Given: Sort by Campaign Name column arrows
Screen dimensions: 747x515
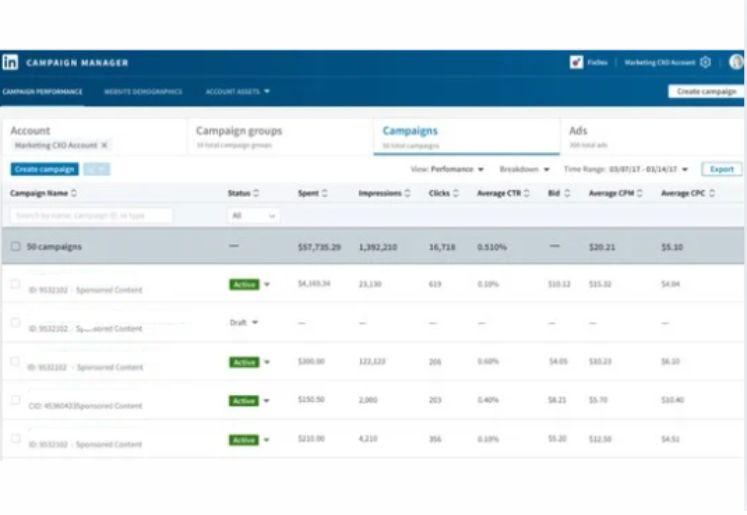Looking at the screenshot, I should 74,193.
